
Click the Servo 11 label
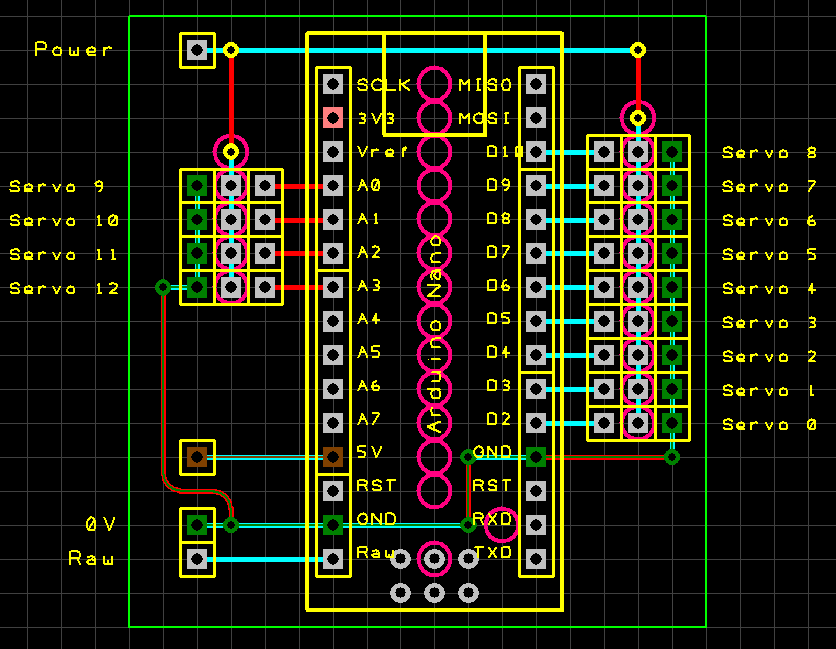pyautogui.click(x=63, y=255)
